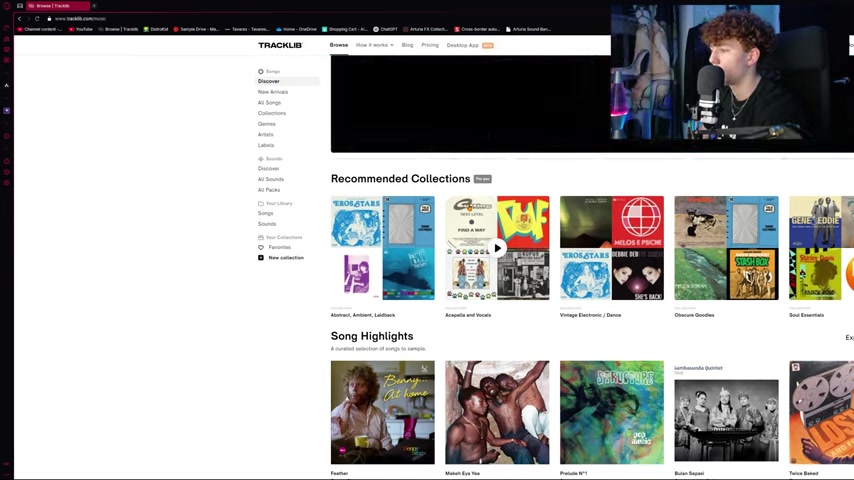Click the Acapella and Vocals title text
This screenshot has width=854, height=480.
(x=468, y=315)
